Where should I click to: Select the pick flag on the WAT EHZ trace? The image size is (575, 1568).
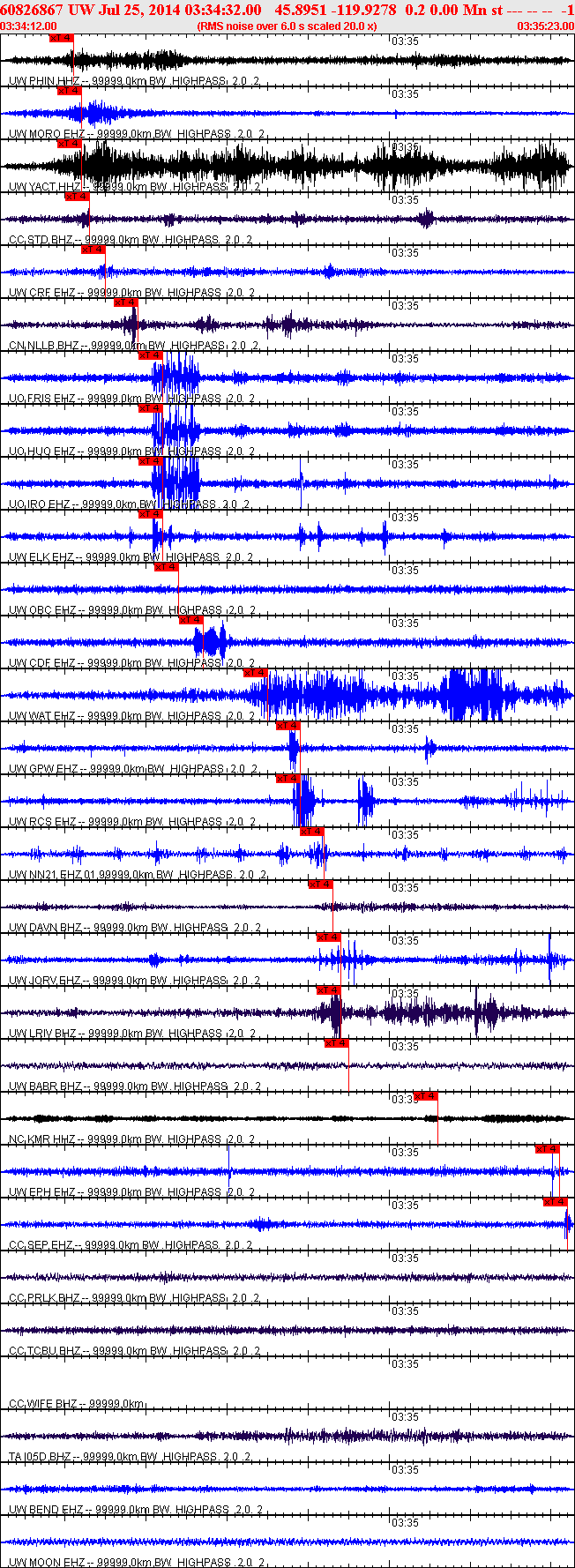[256, 673]
